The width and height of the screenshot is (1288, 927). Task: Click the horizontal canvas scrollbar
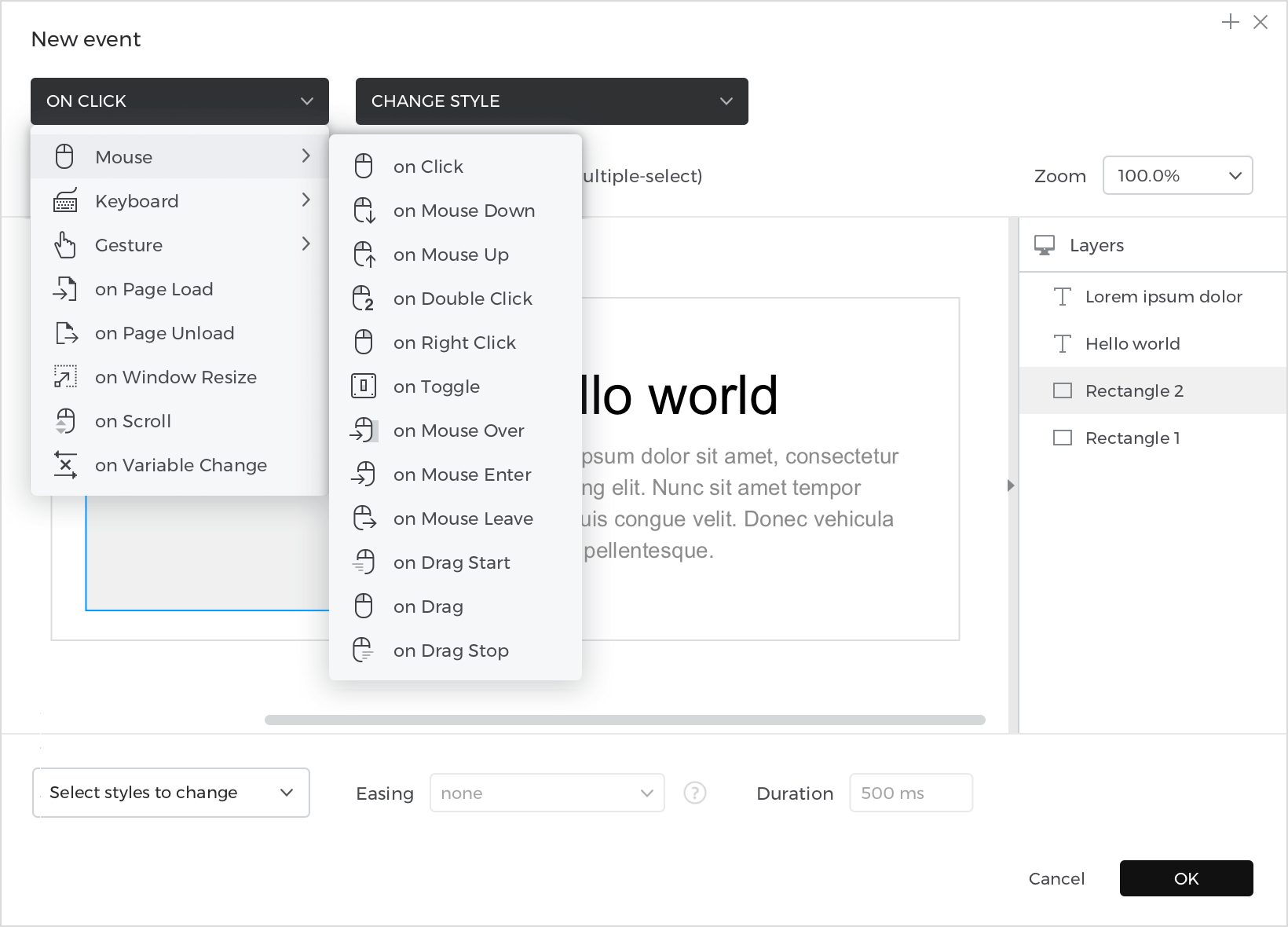pyautogui.click(x=625, y=720)
